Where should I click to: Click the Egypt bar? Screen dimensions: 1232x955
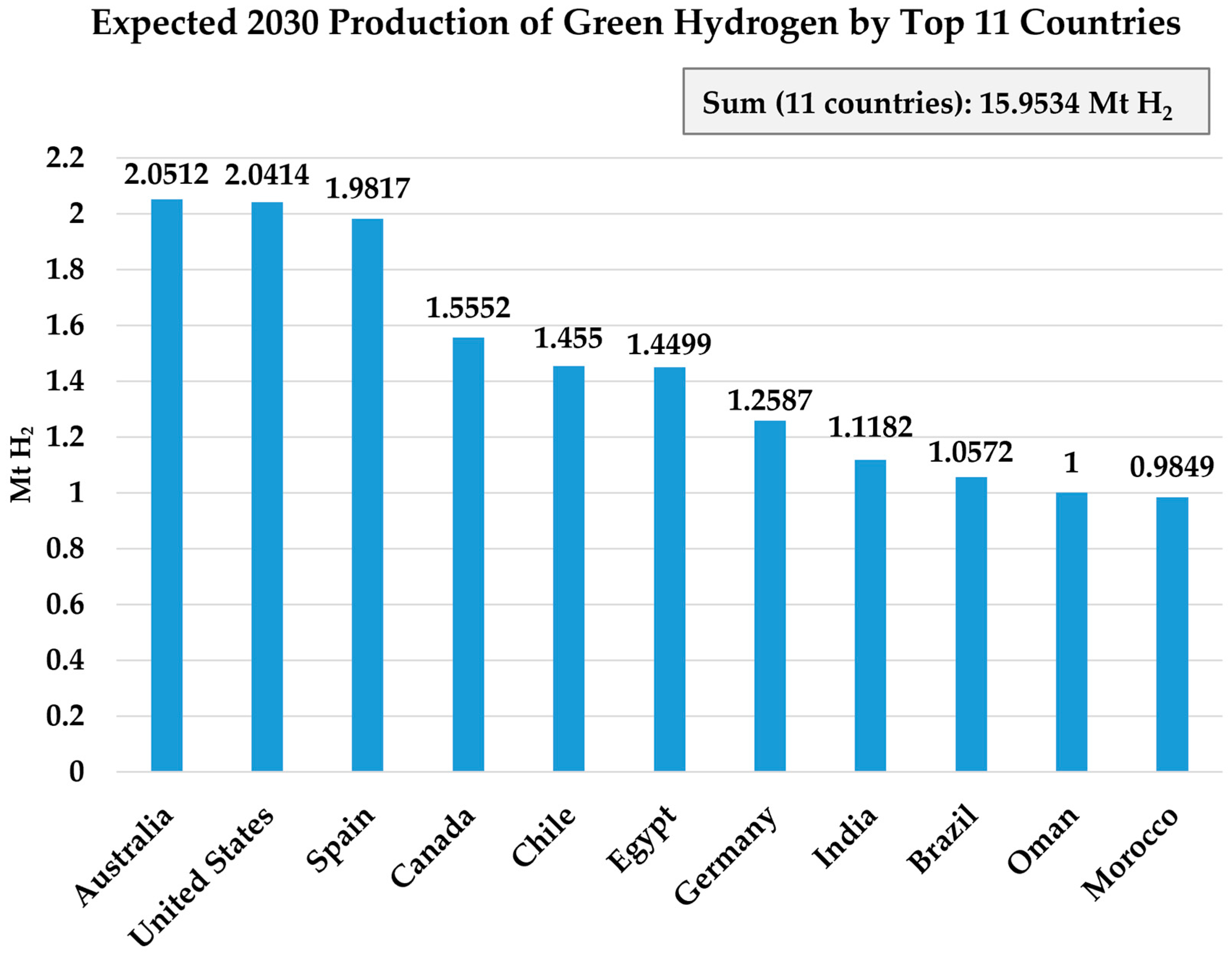tap(670, 568)
